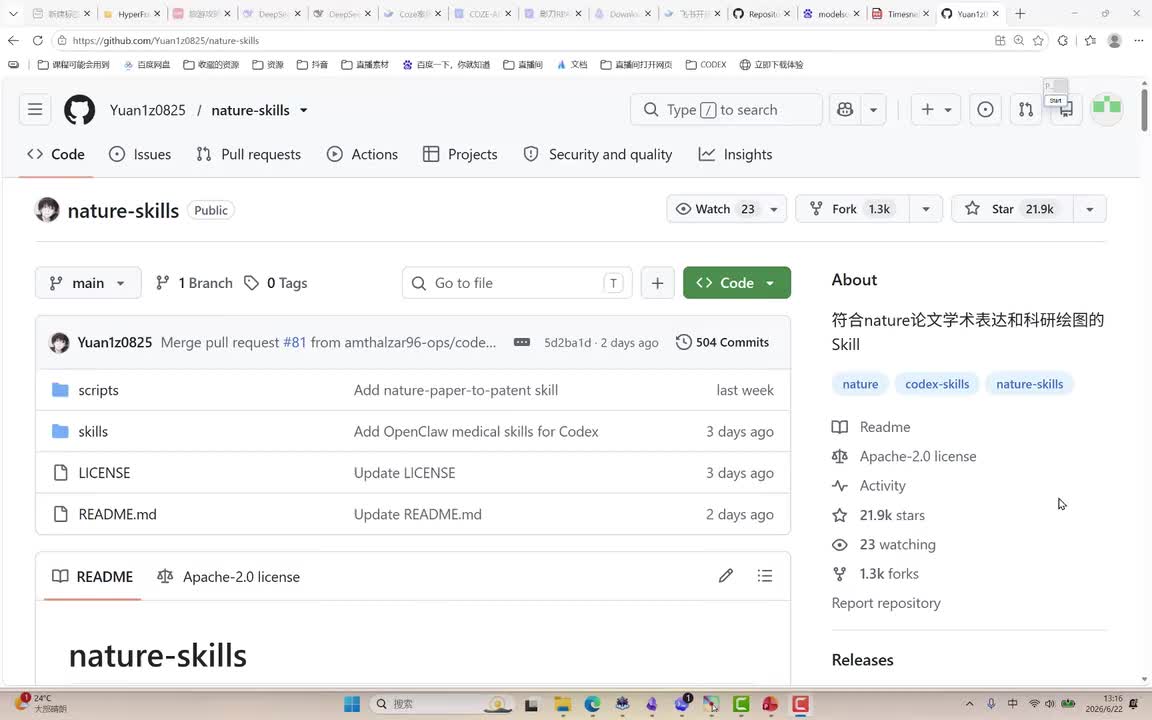
Task: Open the skills folder
Action: [93, 431]
